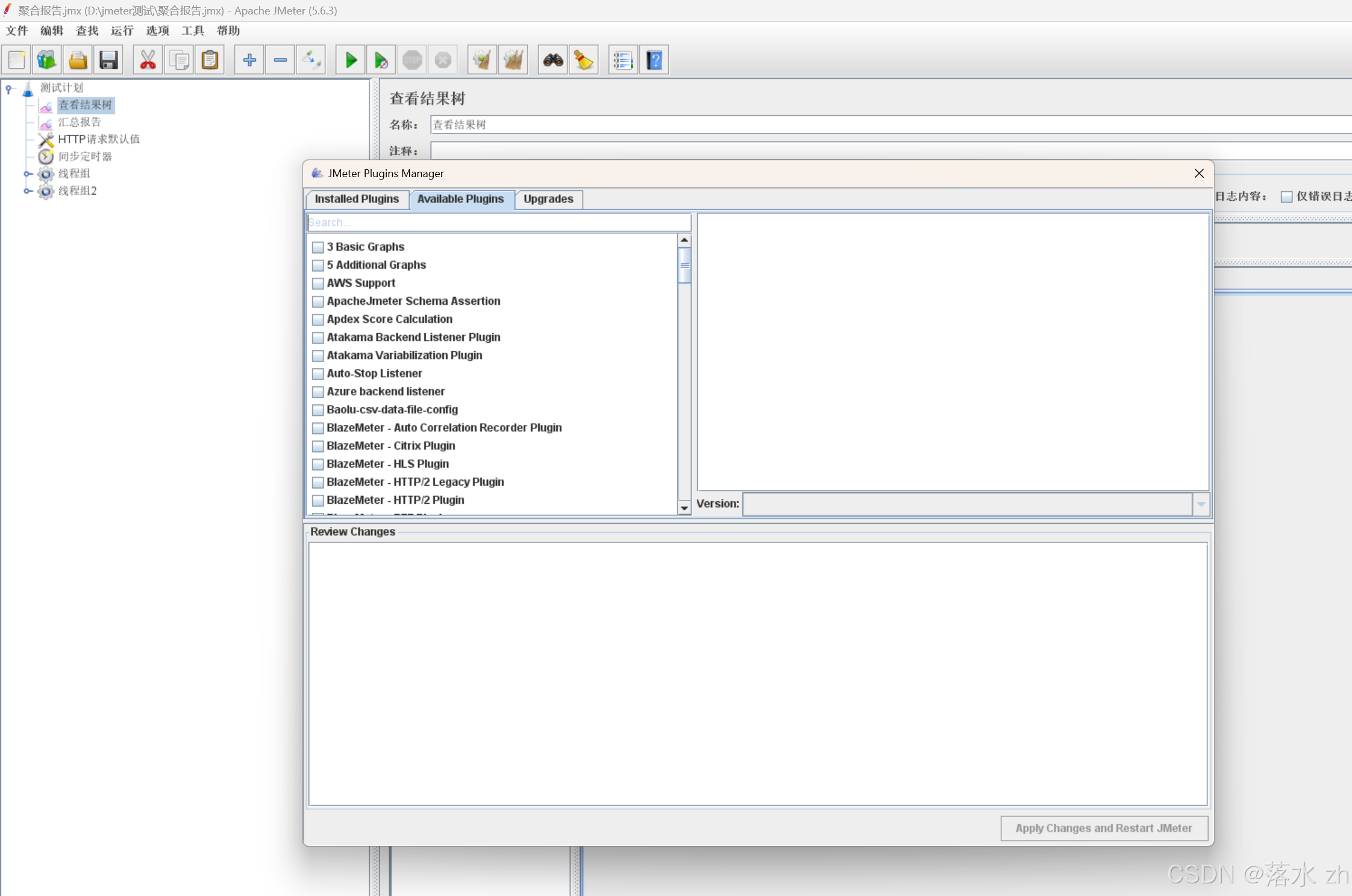Collapse all nodes with minus icon

point(280,60)
